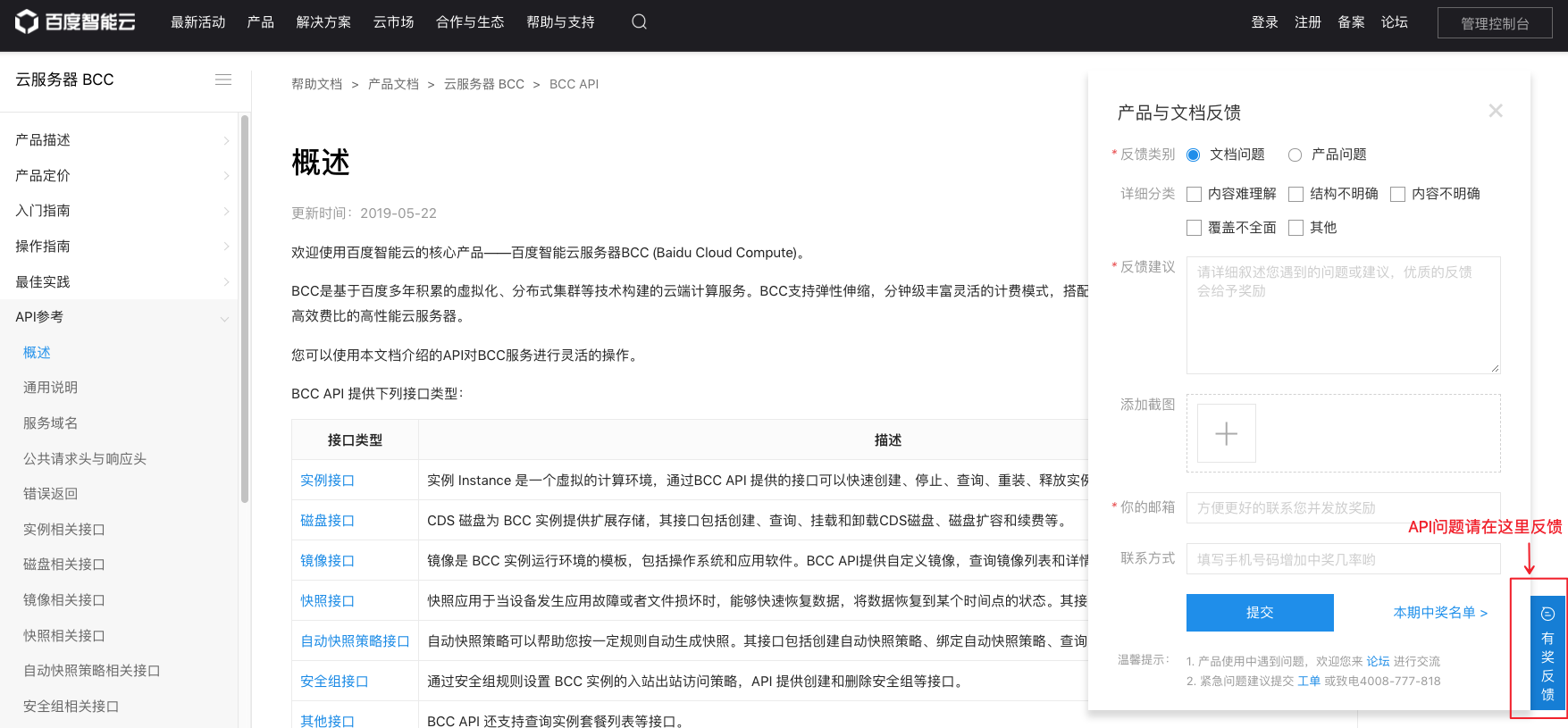Open the 自动快照策略接口 table link
Image resolution: width=1568 pixels, height=728 pixels.
356,641
